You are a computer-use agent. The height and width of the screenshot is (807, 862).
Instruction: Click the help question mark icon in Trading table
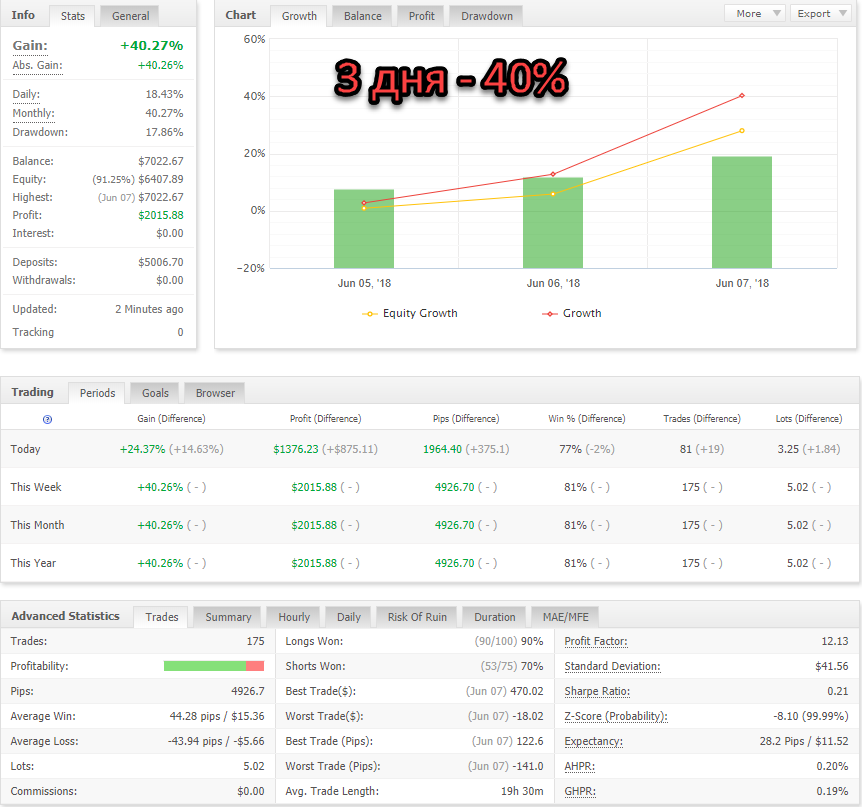(x=47, y=419)
